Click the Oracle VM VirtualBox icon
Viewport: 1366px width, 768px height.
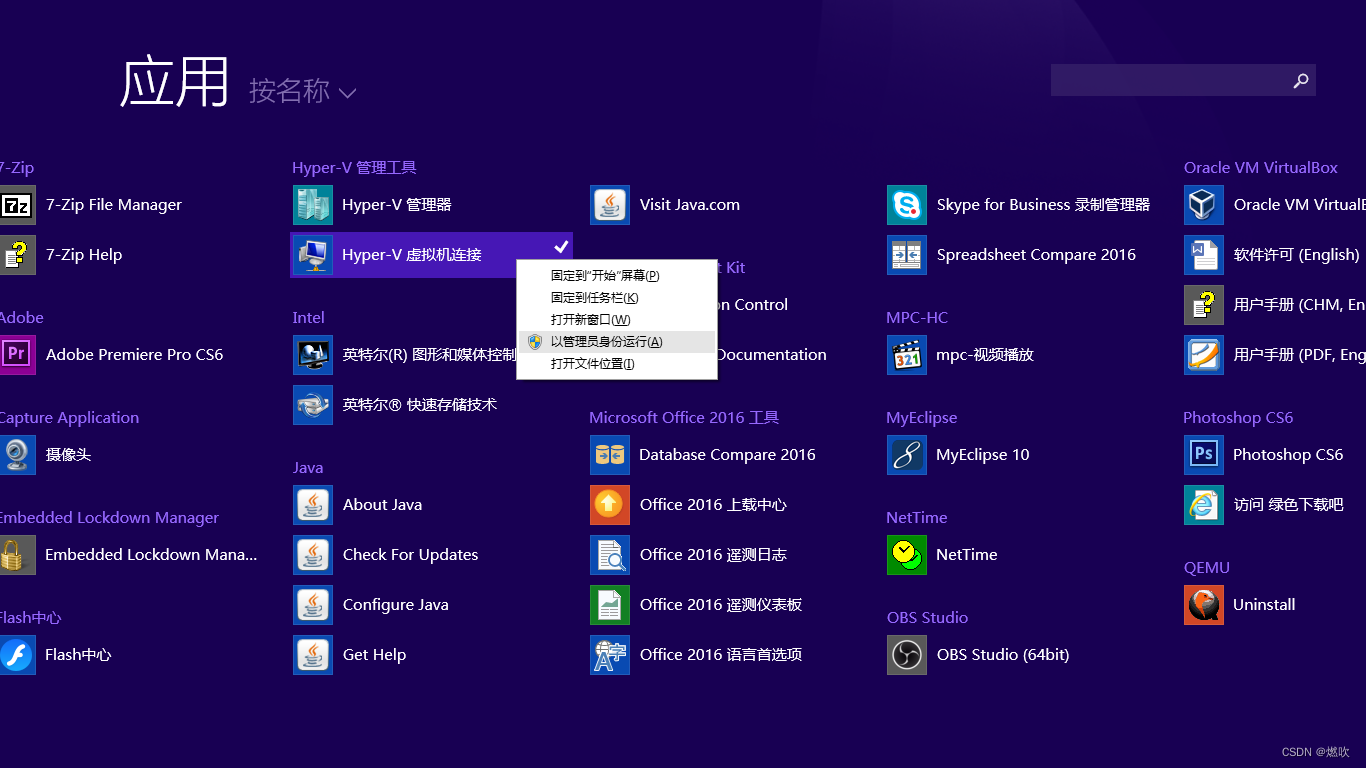(1204, 205)
